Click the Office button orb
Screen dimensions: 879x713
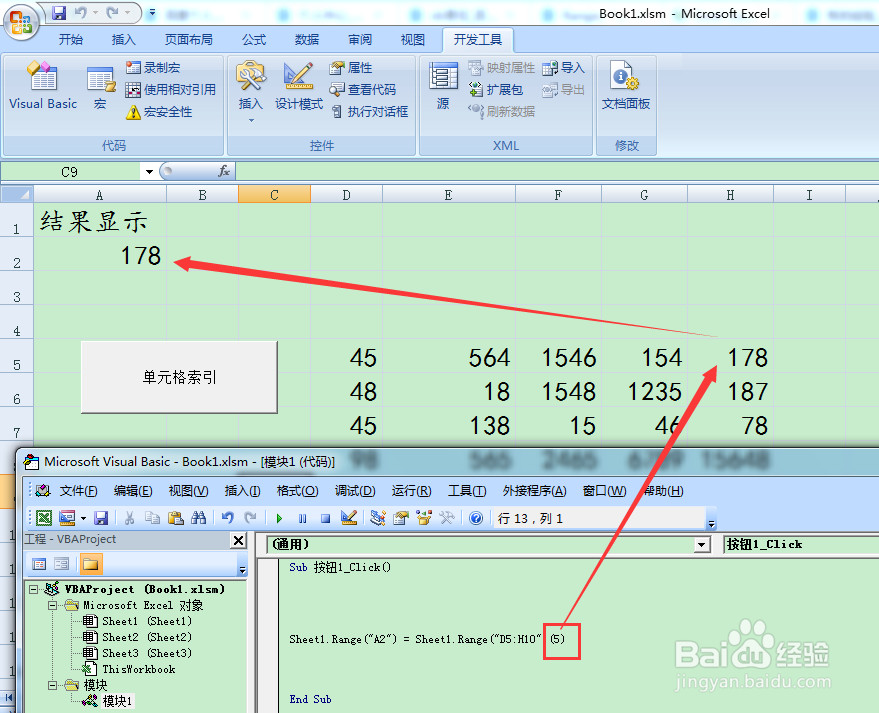click(21, 22)
